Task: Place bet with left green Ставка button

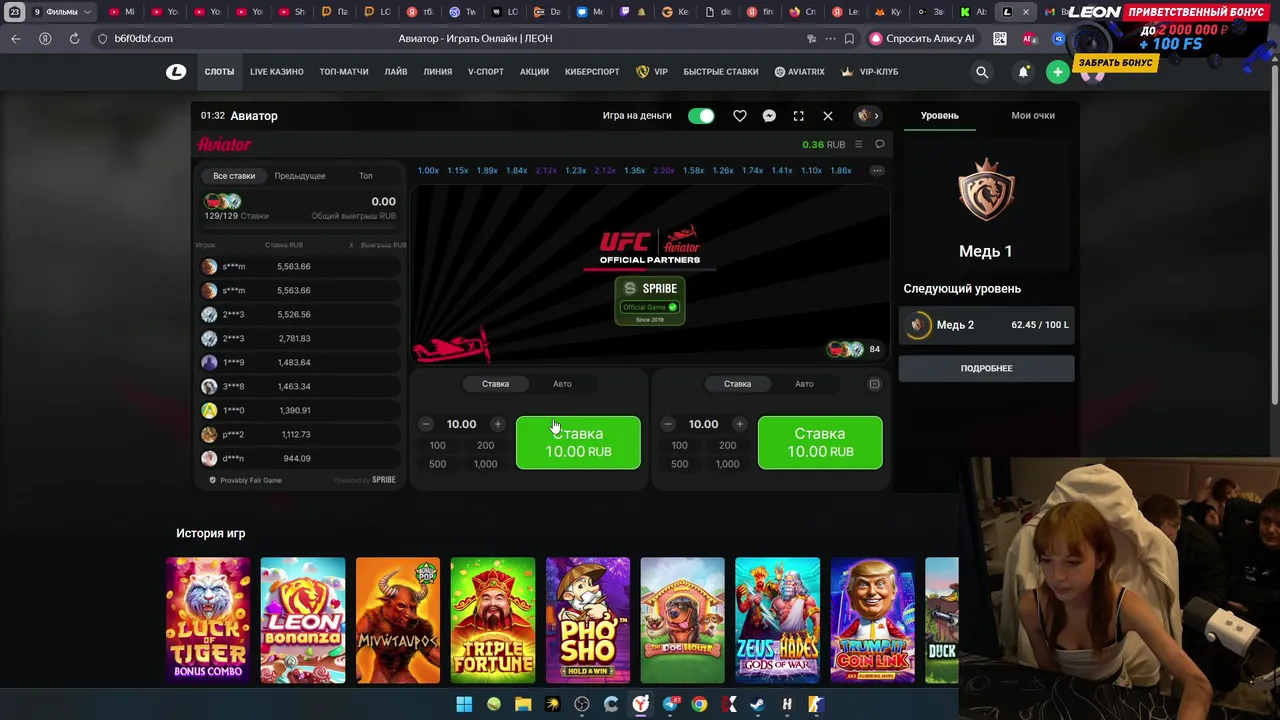Action: 578,442
